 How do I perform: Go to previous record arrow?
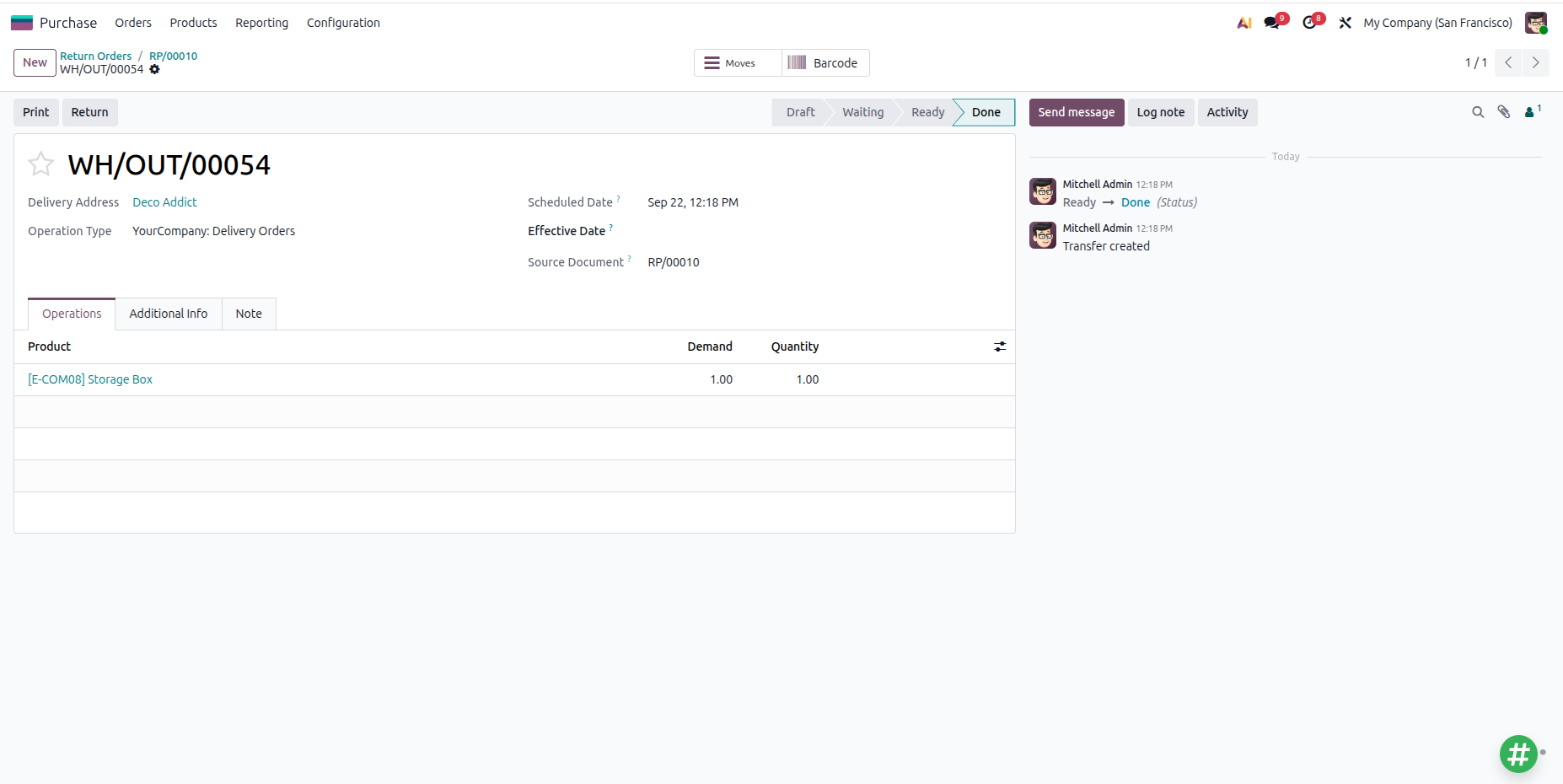click(x=1508, y=62)
